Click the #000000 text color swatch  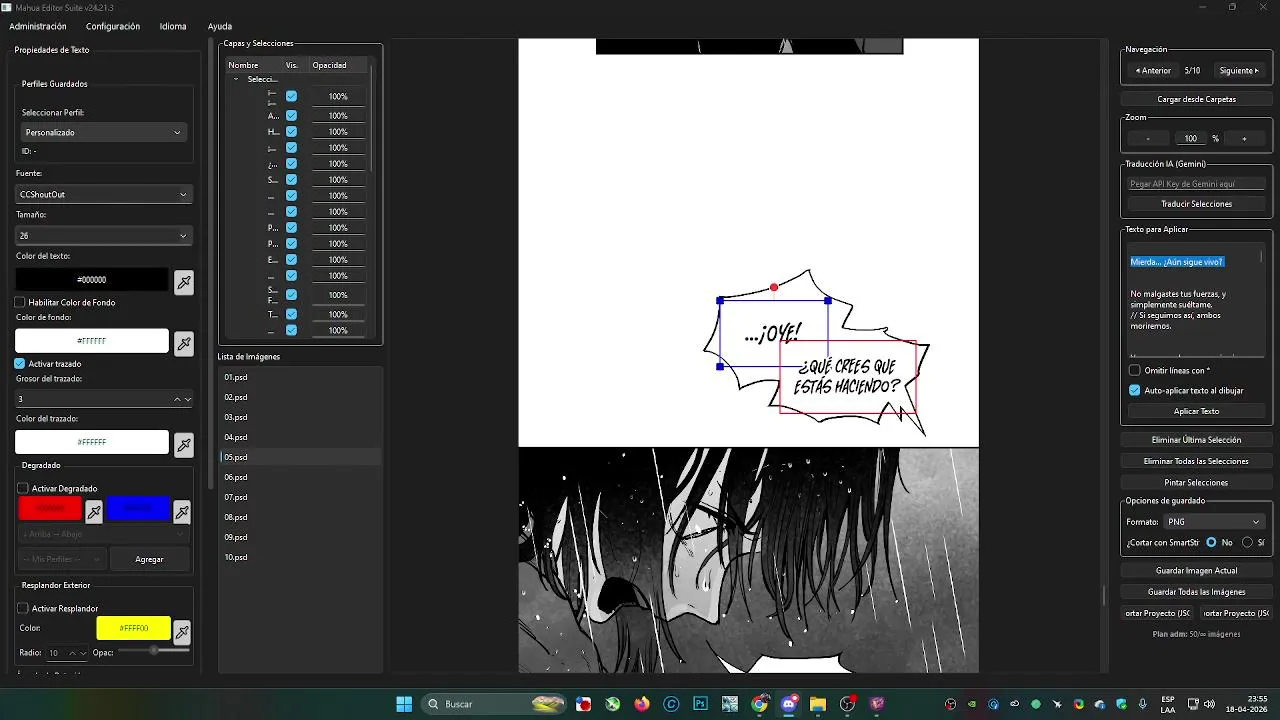(x=92, y=280)
